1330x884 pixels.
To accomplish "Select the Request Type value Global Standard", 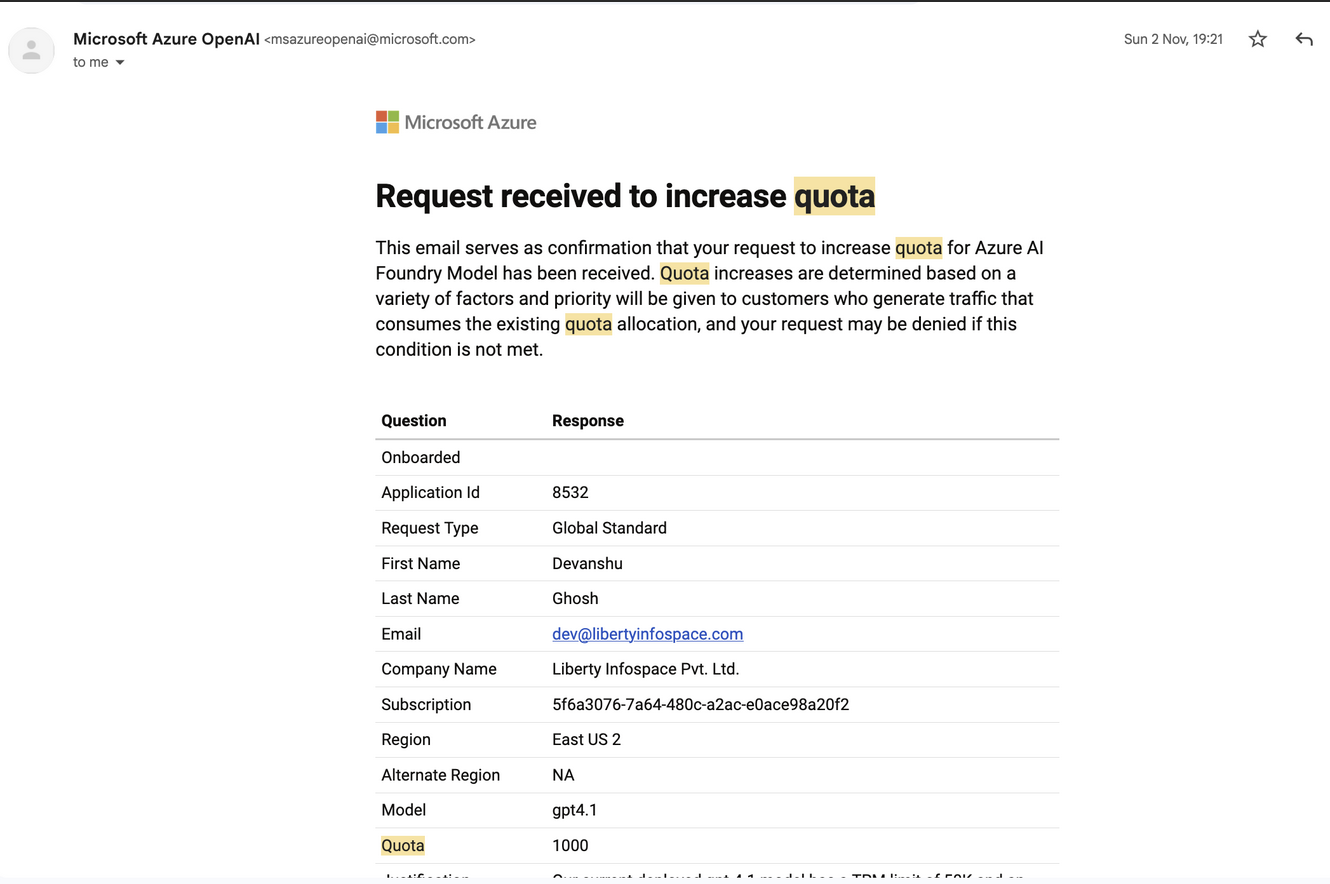I will click(x=609, y=527).
